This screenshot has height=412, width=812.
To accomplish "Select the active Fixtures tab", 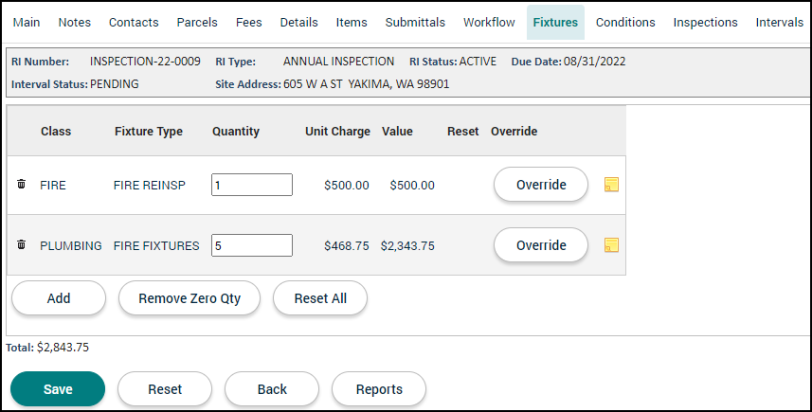I will point(556,22).
